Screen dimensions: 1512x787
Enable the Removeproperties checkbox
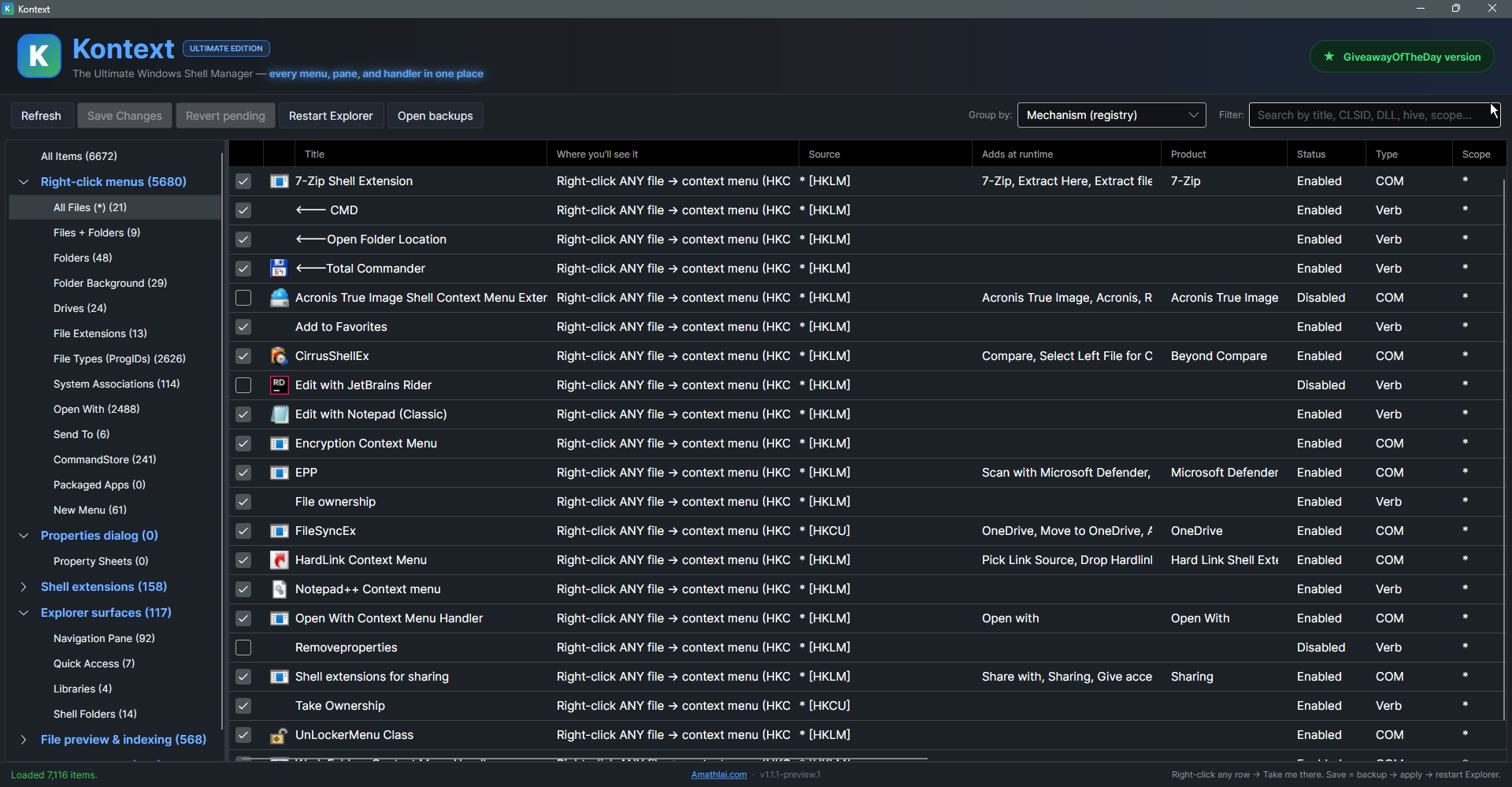(243, 648)
